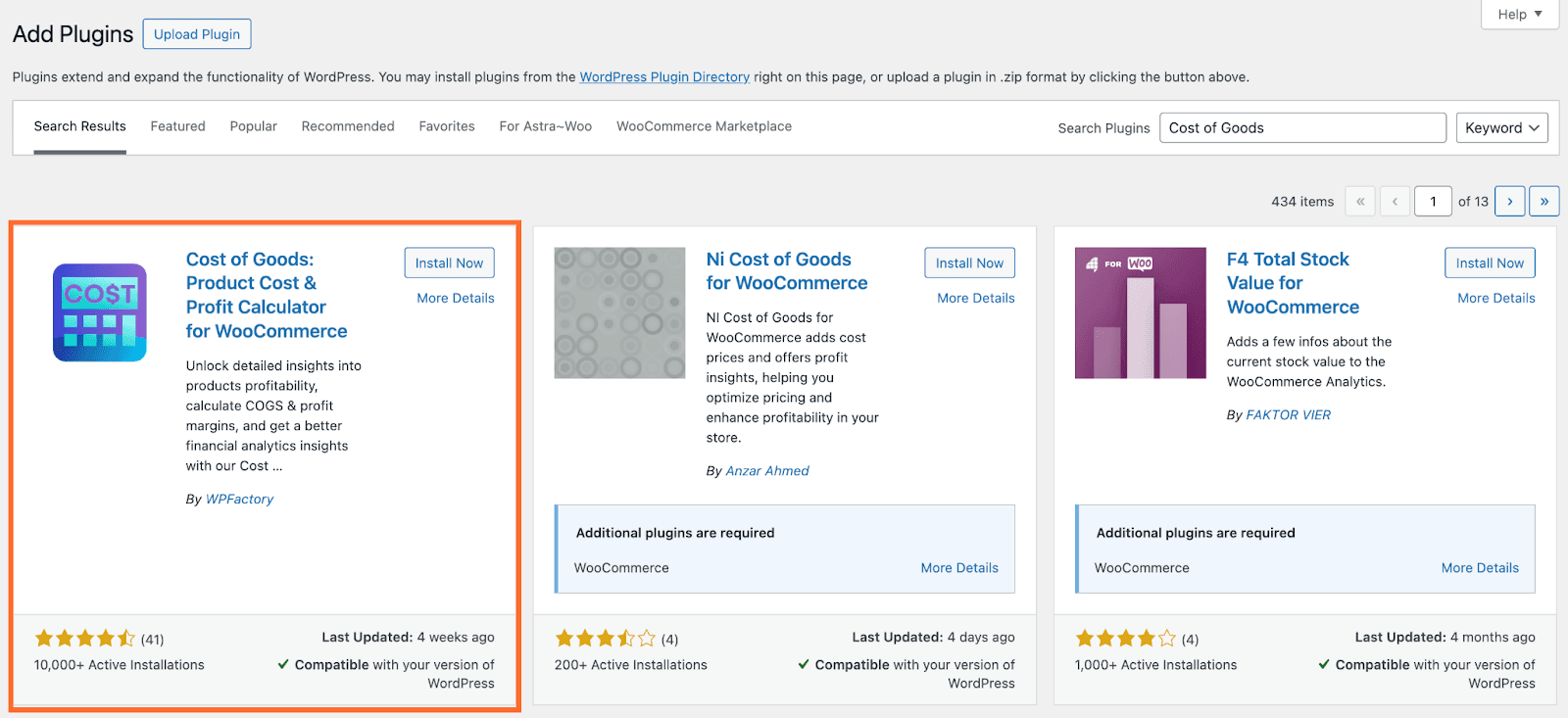Open the For Astra~Woo tab
This screenshot has height=718, width=1568.
(546, 126)
